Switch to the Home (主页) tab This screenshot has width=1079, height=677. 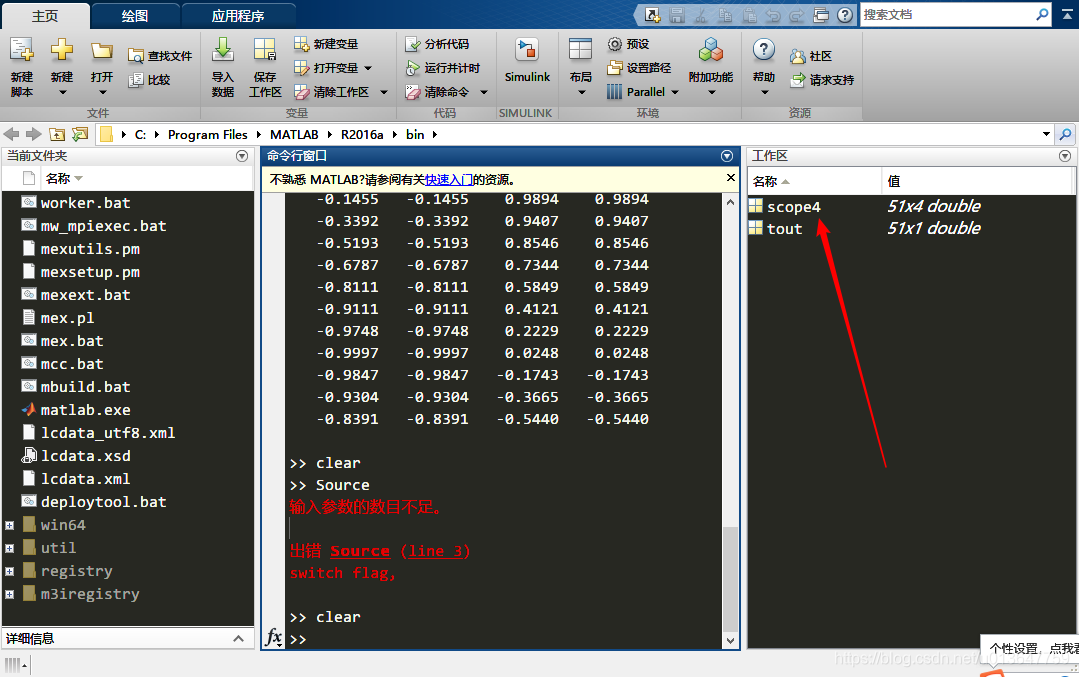coord(45,16)
